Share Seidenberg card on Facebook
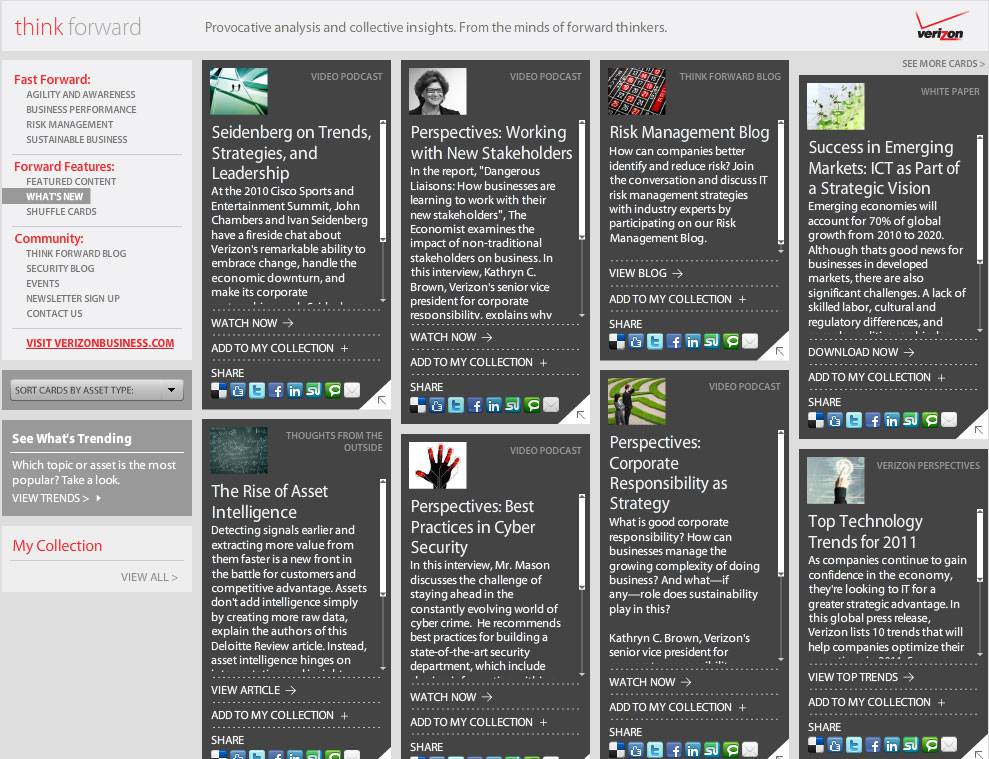The width and height of the screenshot is (989, 759). pyautogui.click(x=276, y=391)
